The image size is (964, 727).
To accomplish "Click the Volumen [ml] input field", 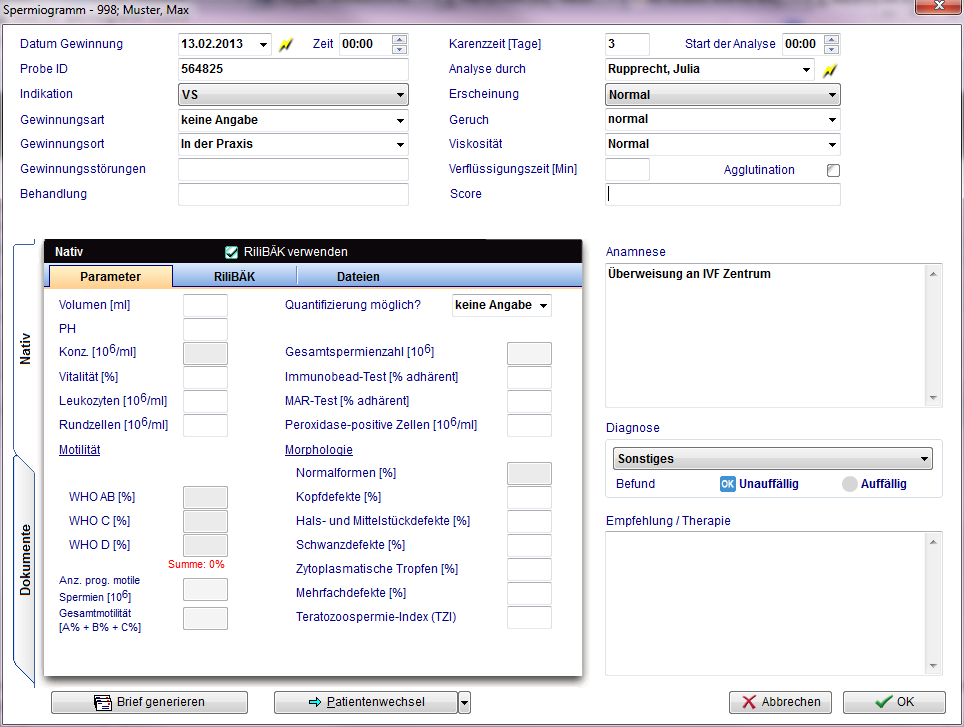I will coord(205,305).
